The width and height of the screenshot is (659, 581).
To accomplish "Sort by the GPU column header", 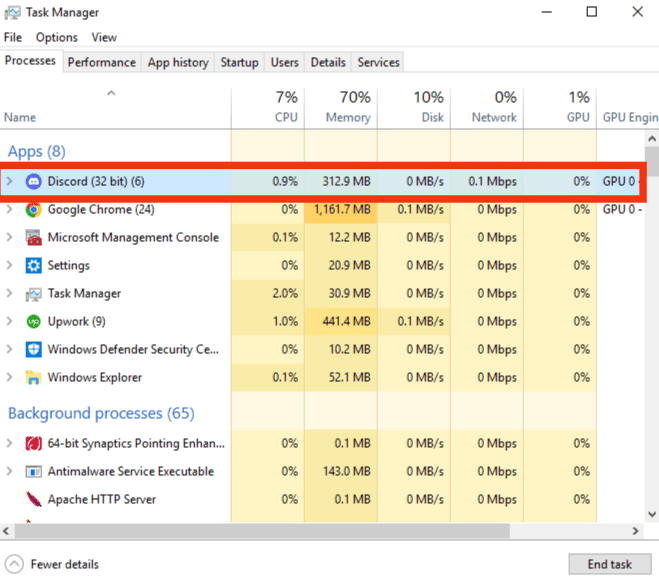I will pos(560,108).
